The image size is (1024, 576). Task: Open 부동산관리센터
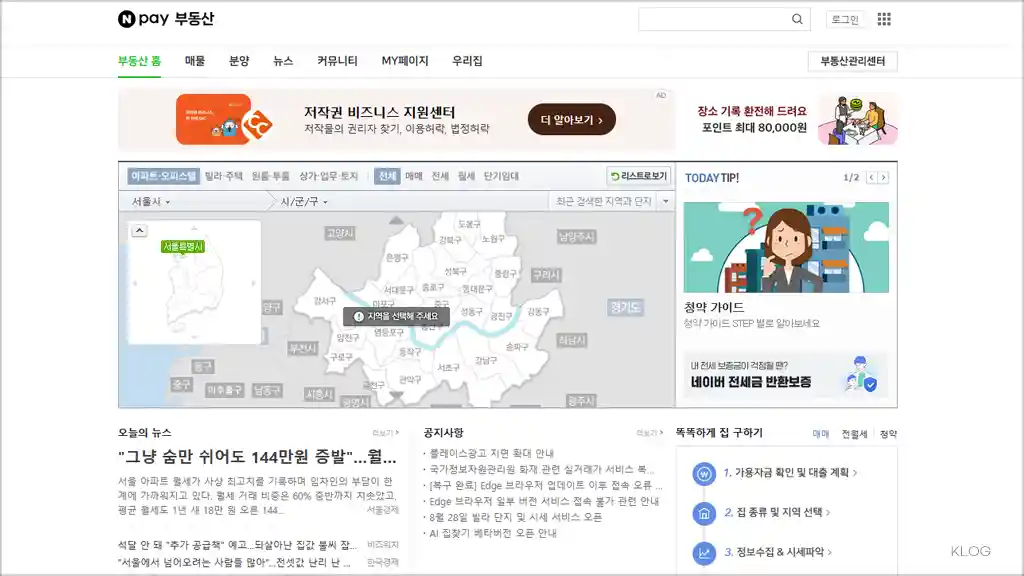[852, 60]
